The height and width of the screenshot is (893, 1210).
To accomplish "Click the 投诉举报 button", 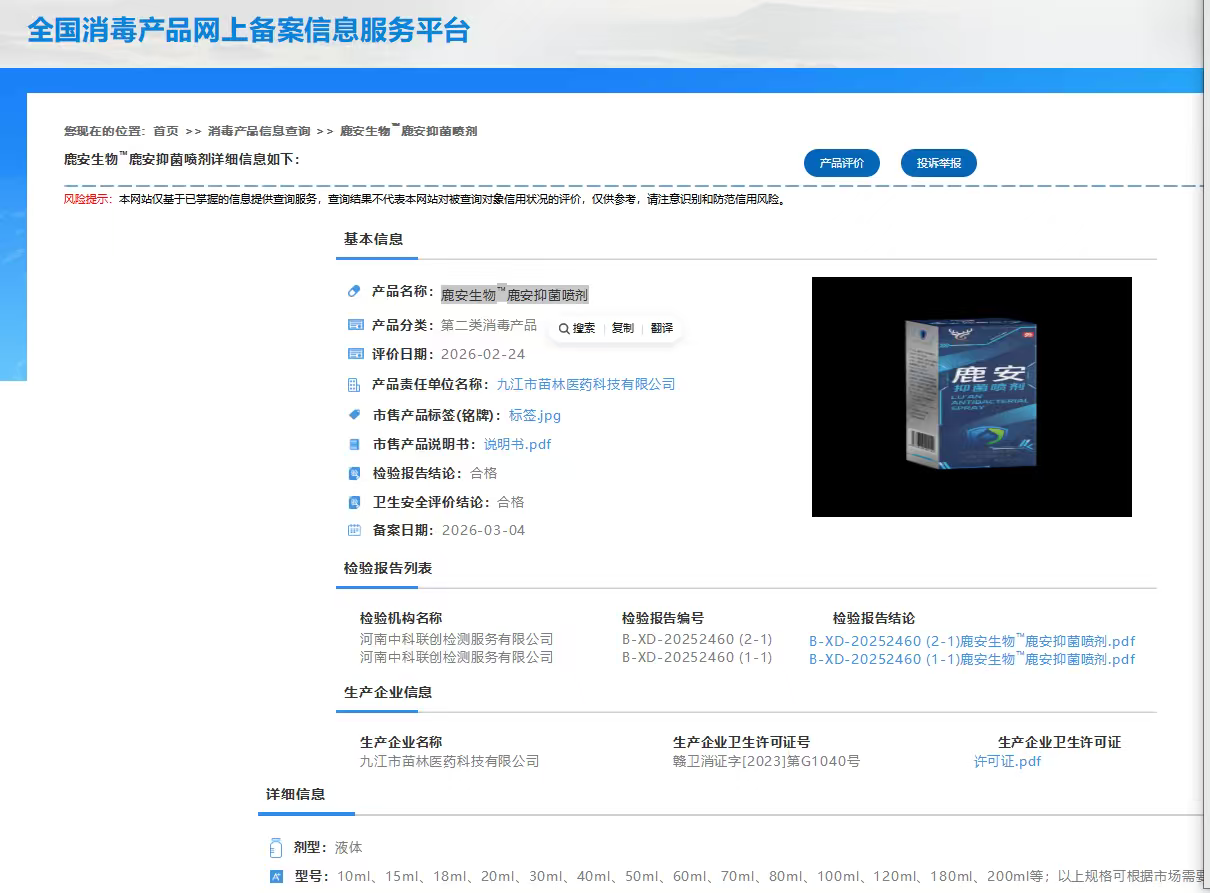I will [x=939, y=163].
